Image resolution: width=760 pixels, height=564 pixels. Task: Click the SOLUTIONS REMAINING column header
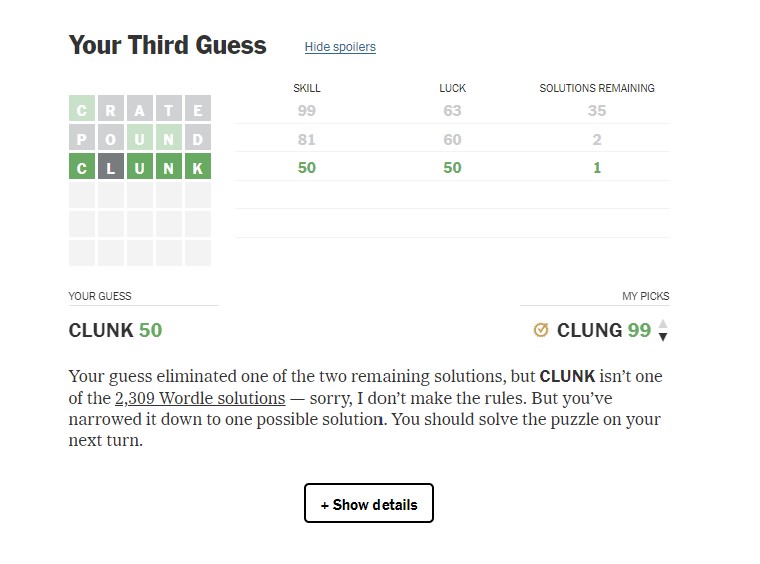tap(597, 88)
